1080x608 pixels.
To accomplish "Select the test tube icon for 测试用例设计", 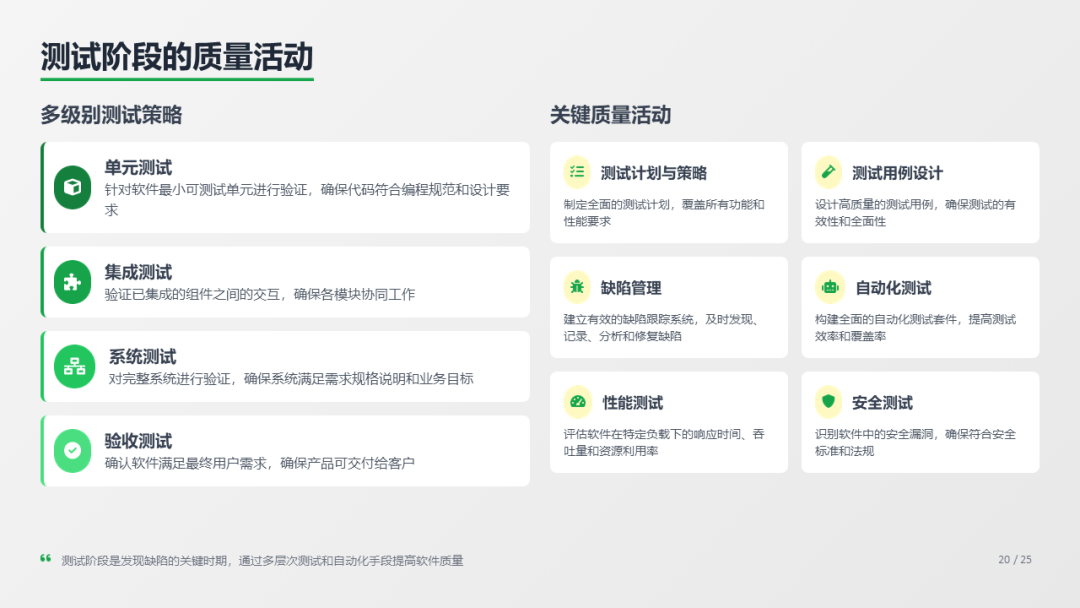I will point(828,172).
